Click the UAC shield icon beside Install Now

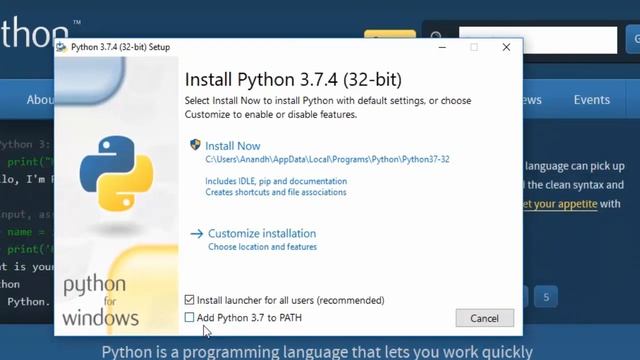pyautogui.click(x=195, y=144)
